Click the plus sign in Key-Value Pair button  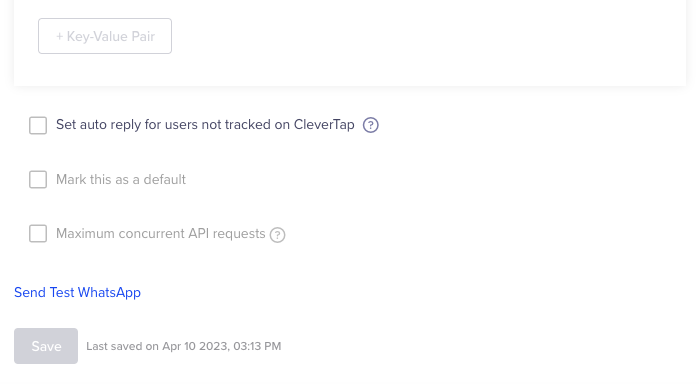[59, 37]
